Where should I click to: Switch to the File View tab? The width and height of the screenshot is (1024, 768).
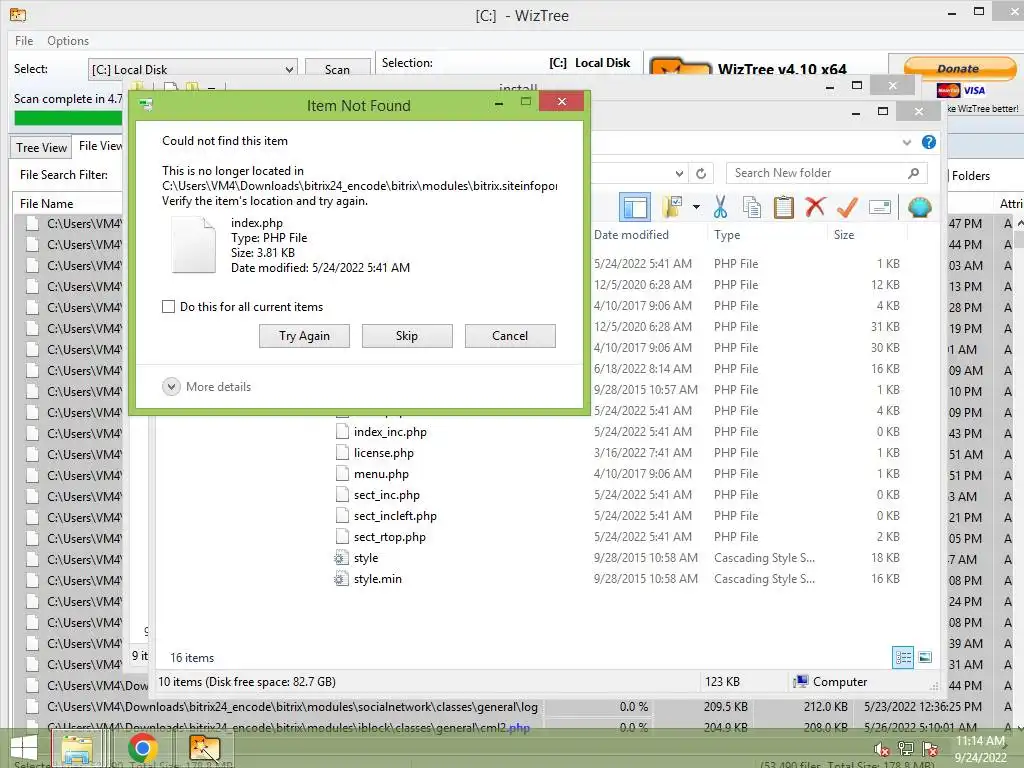100,146
